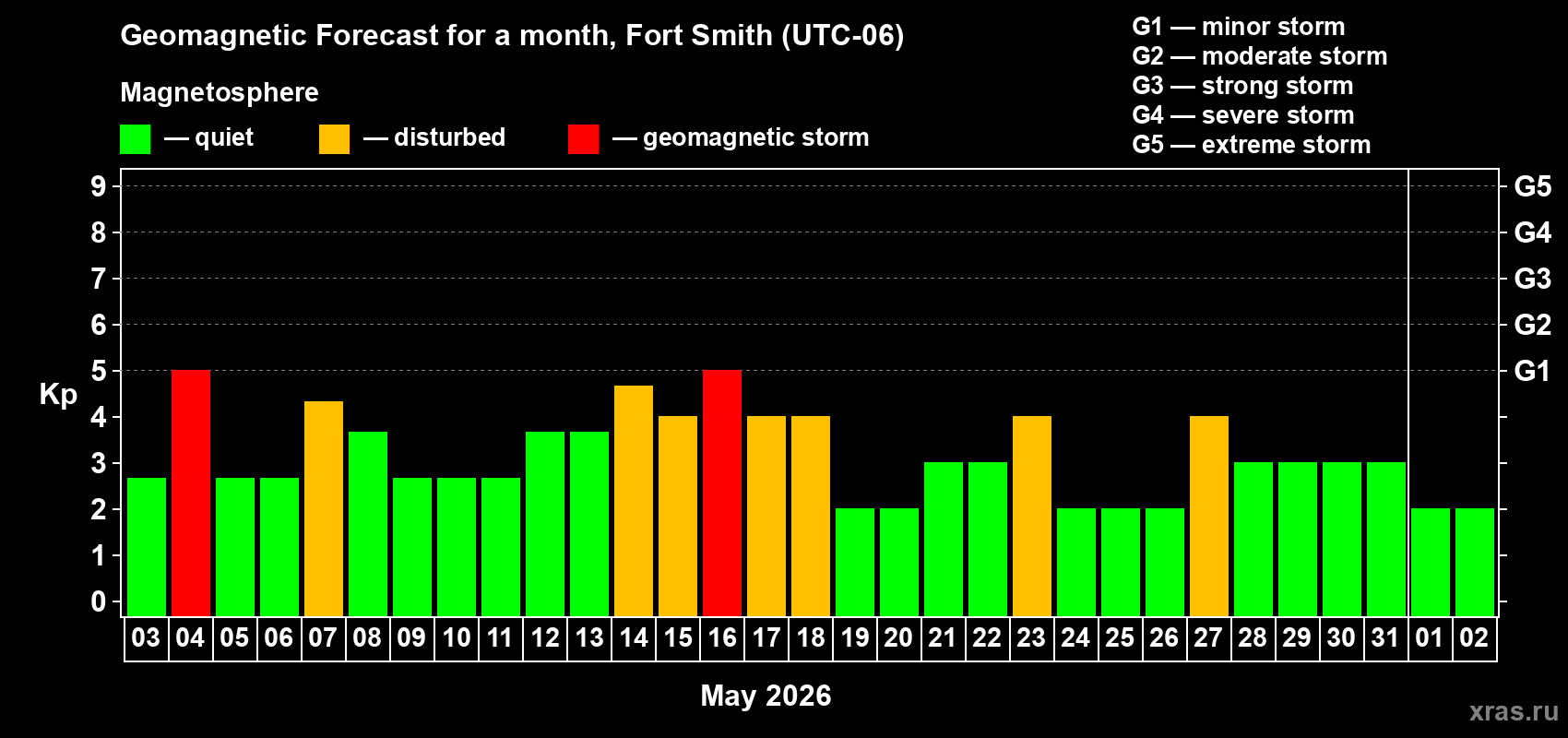Click the '— quiet' legend label
The height and width of the screenshot is (738, 1568).
[x=208, y=138]
